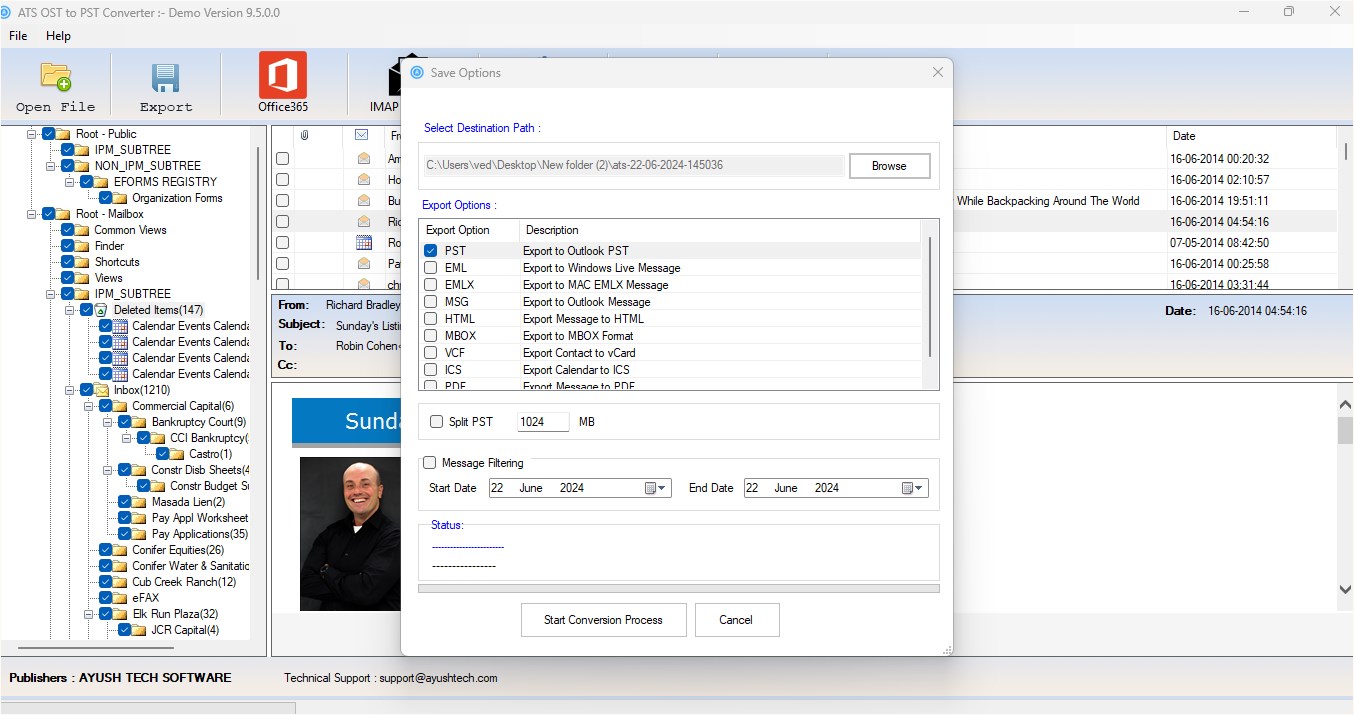Screen dimensions: 1354x715
Task: Click the Date column header
Action: (x=1251, y=136)
